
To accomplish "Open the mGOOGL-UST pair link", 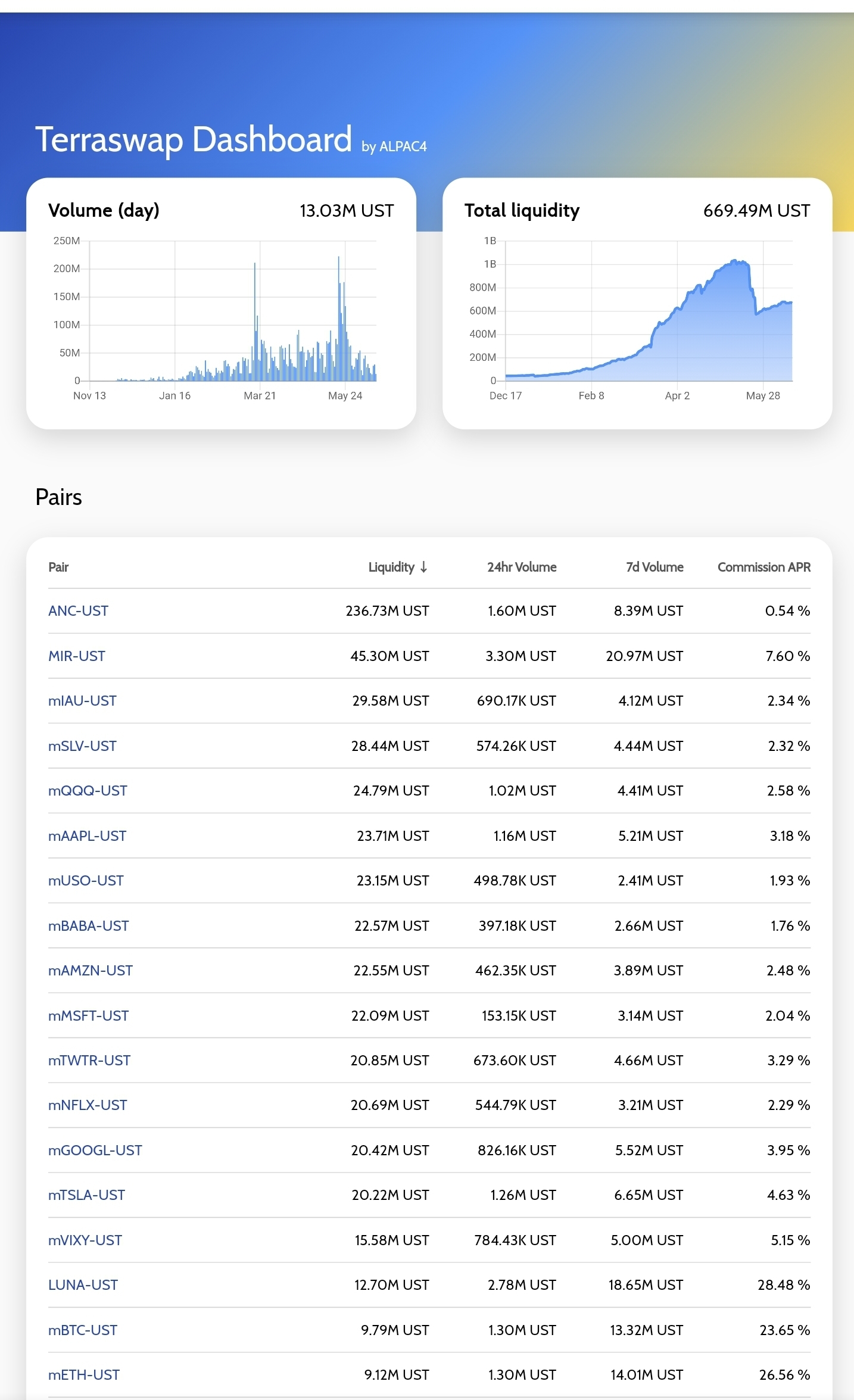I will (x=95, y=1150).
